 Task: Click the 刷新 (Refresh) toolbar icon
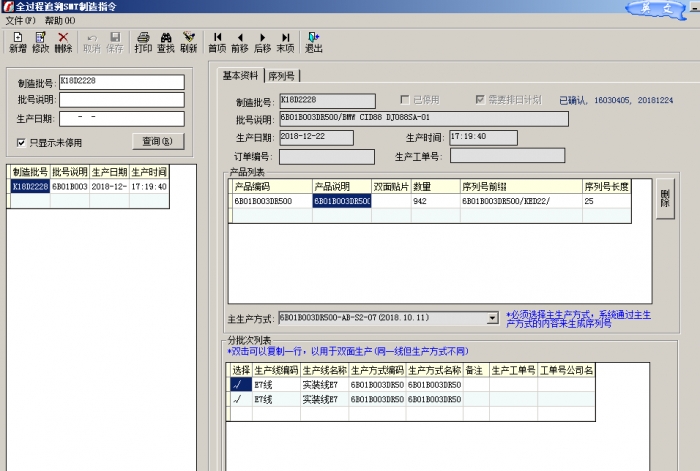pos(188,42)
